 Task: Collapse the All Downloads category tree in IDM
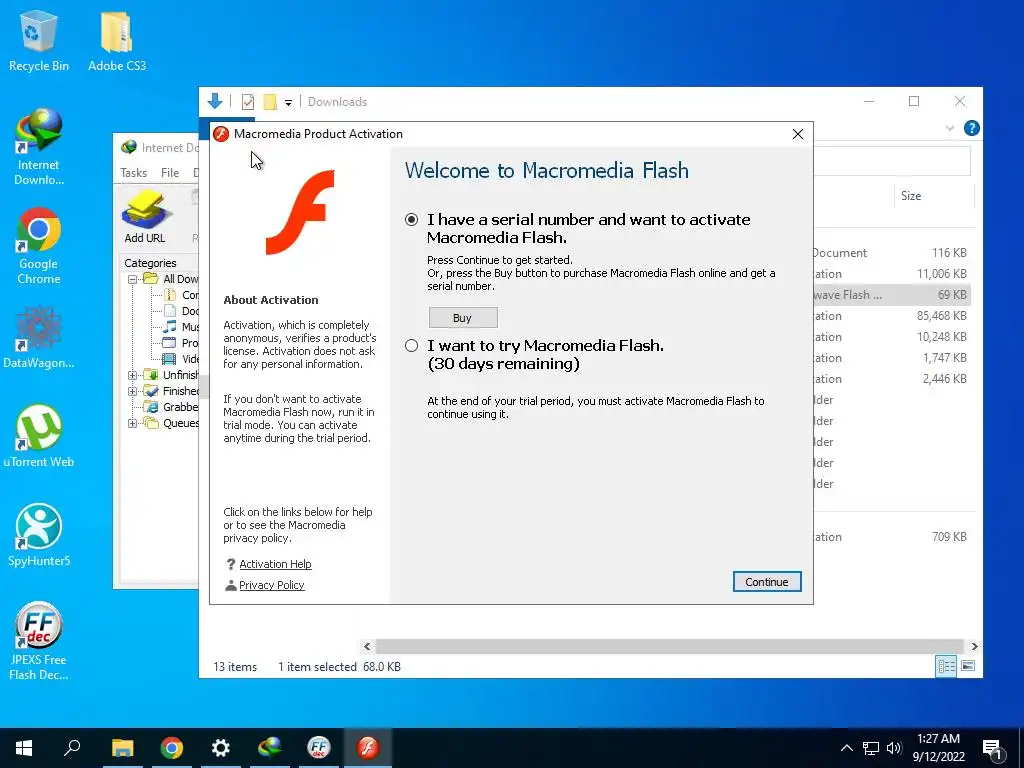click(x=132, y=279)
